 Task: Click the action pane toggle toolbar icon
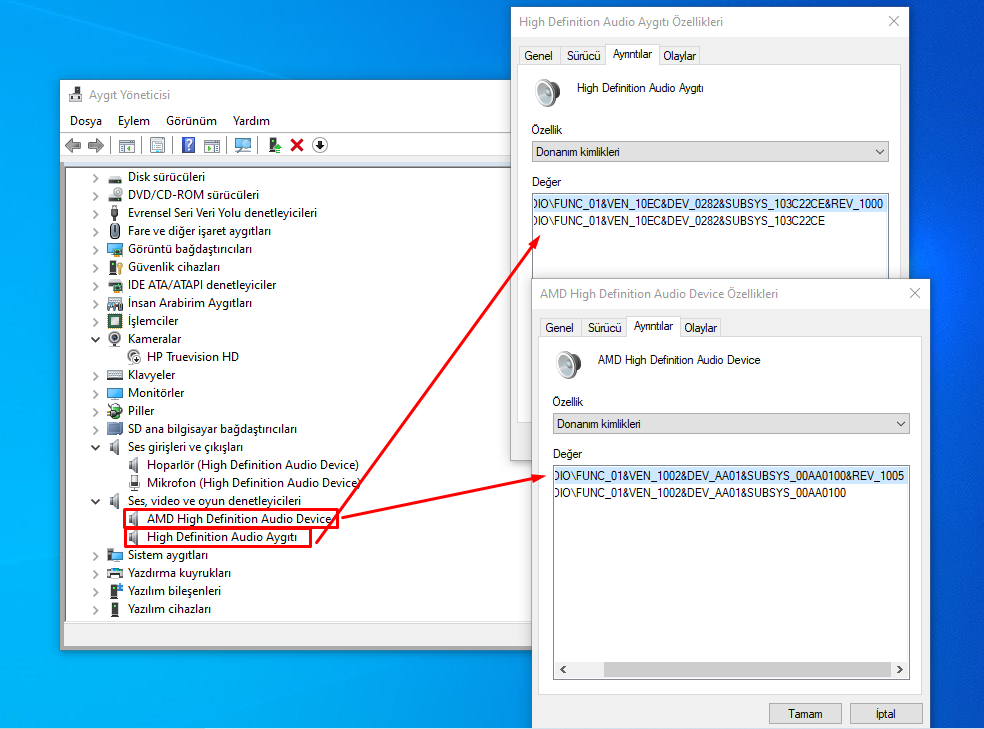[212, 146]
